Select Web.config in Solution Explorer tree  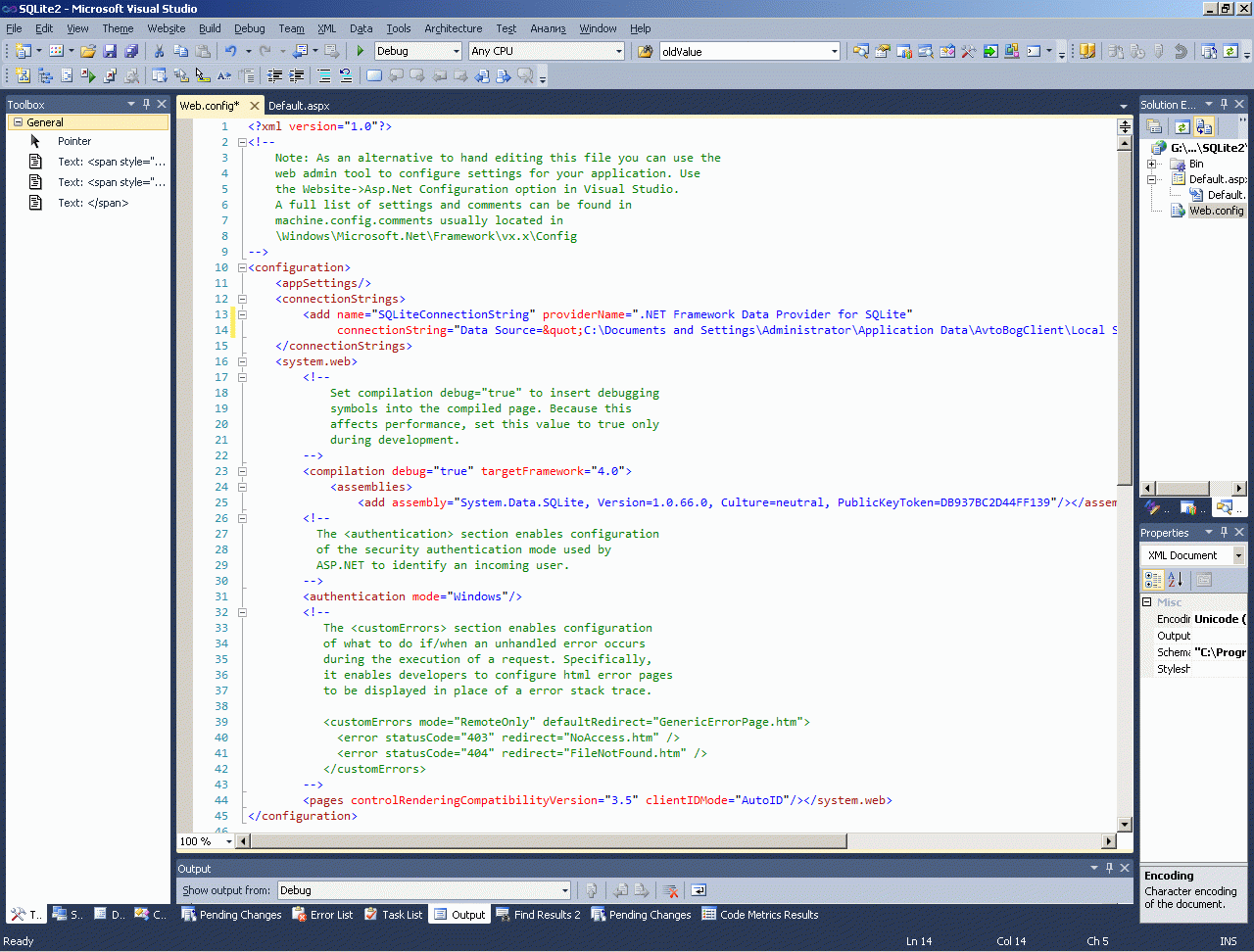click(1216, 211)
